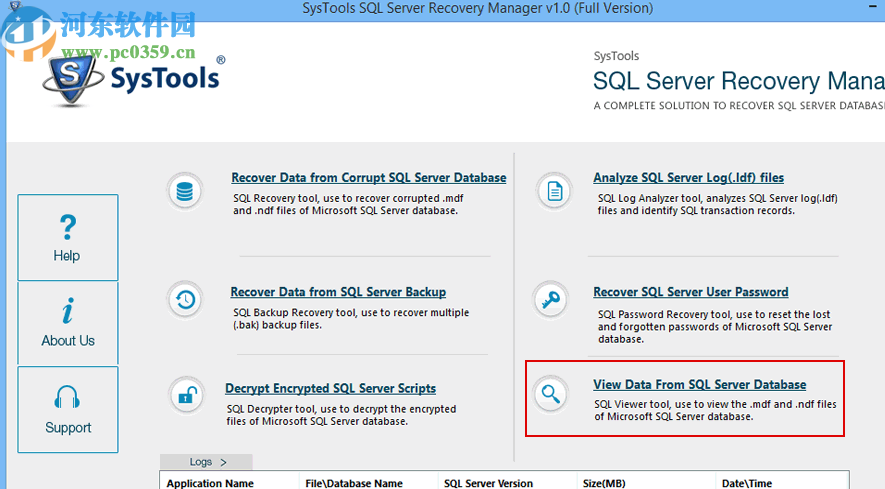Click the document icon for Log Analyzer
This screenshot has width=885, height=489.
click(554, 192)
